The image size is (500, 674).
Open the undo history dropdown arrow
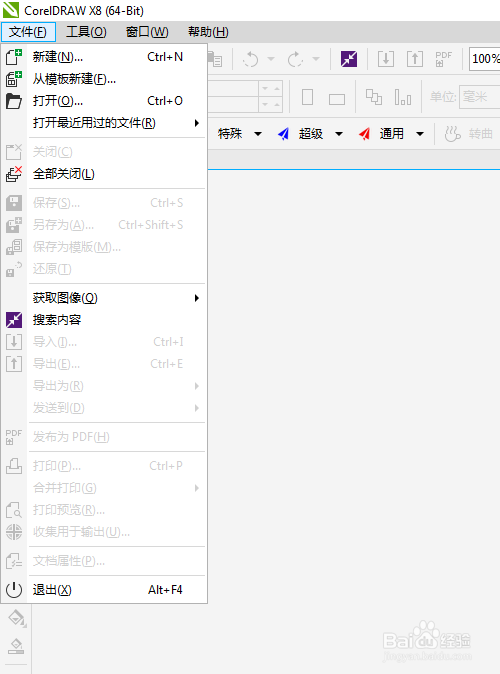tap(271, 59)
